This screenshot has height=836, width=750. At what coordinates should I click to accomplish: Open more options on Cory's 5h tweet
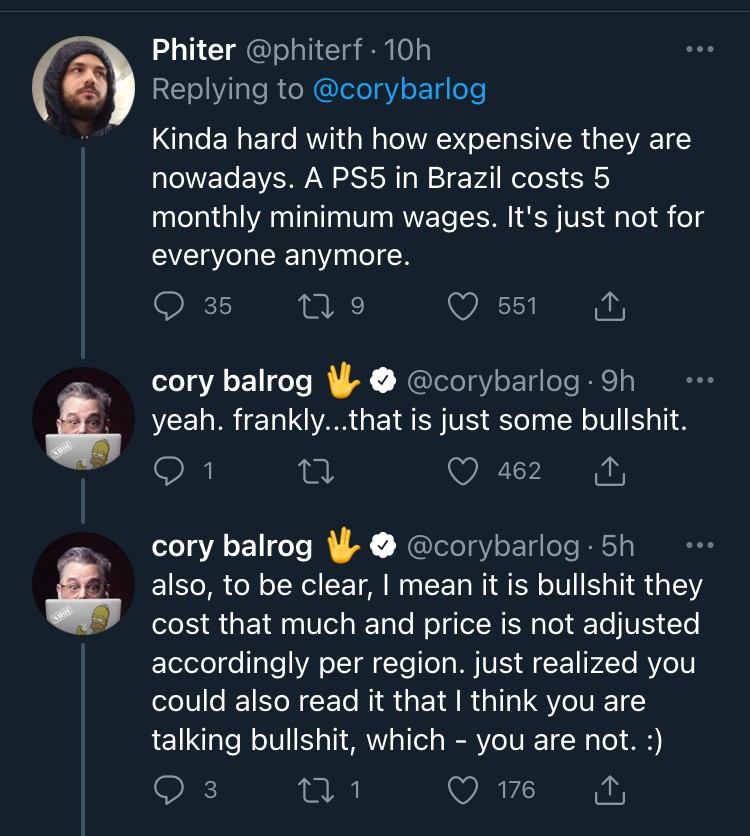pos(699,546)
